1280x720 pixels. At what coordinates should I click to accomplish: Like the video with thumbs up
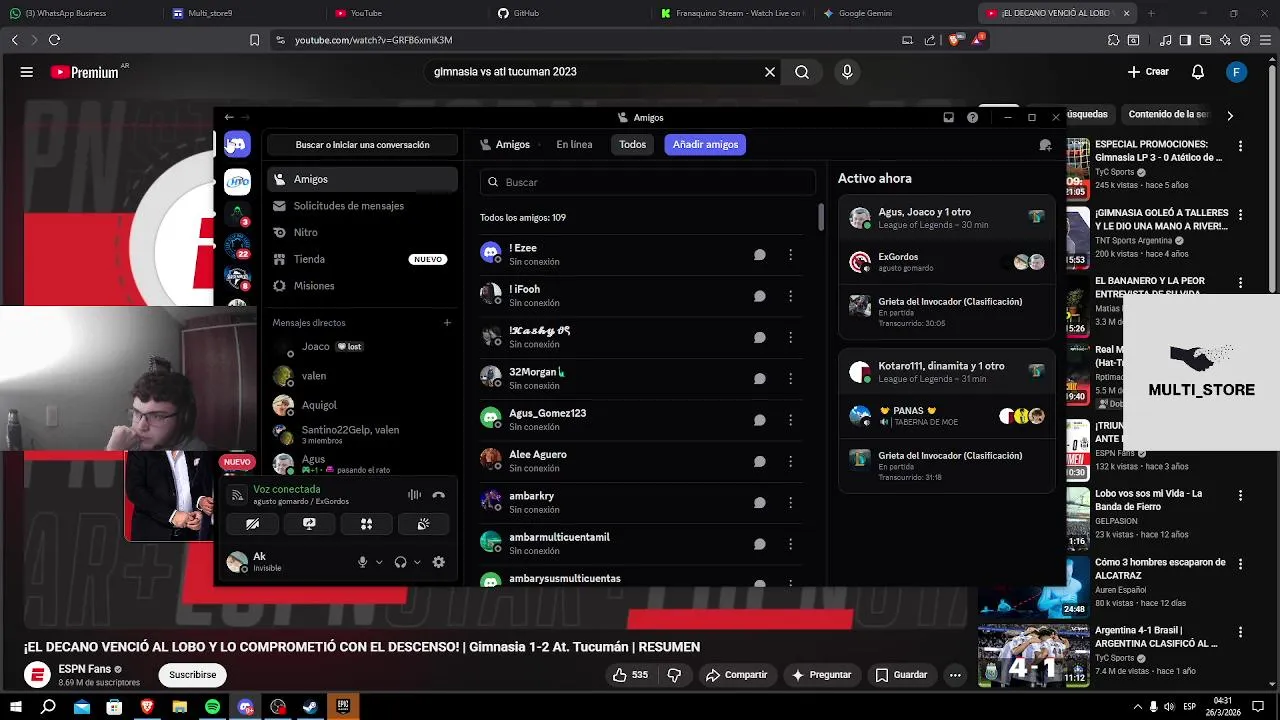click(630, 675)
